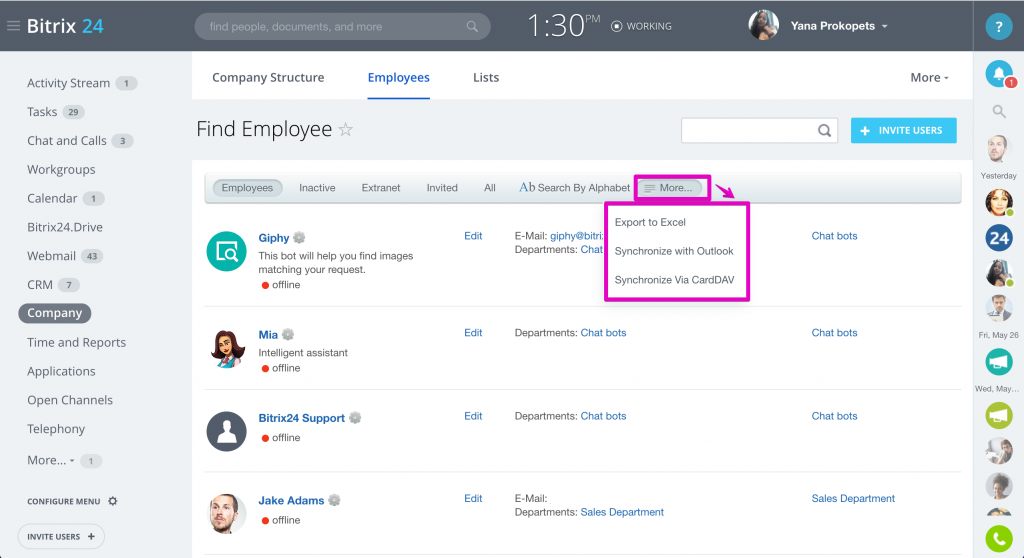Open the hamburger menu beside Bitrix 24

coord(13,26)
